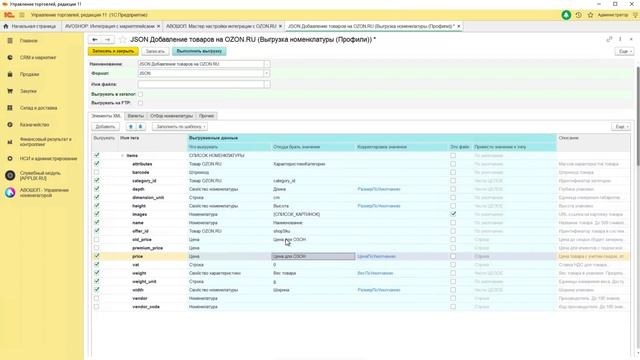The image size is (640, 360).
Task: Switch to the Элементы XML tab
Action: (106, 116)
